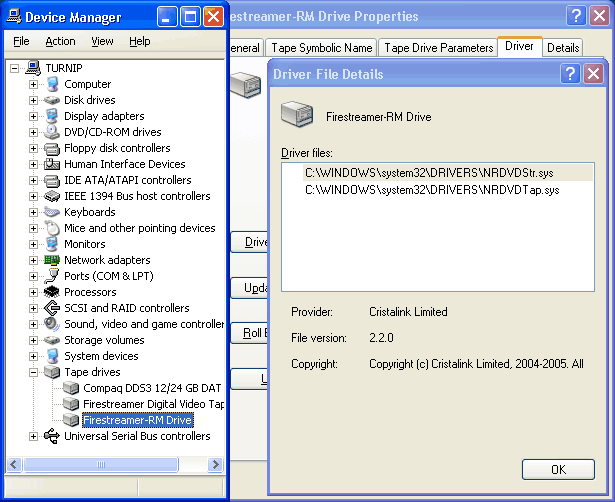This screenshot has width=615, height=502.
Task: Collapse the TURNIP root node
Action: (15, 69)
